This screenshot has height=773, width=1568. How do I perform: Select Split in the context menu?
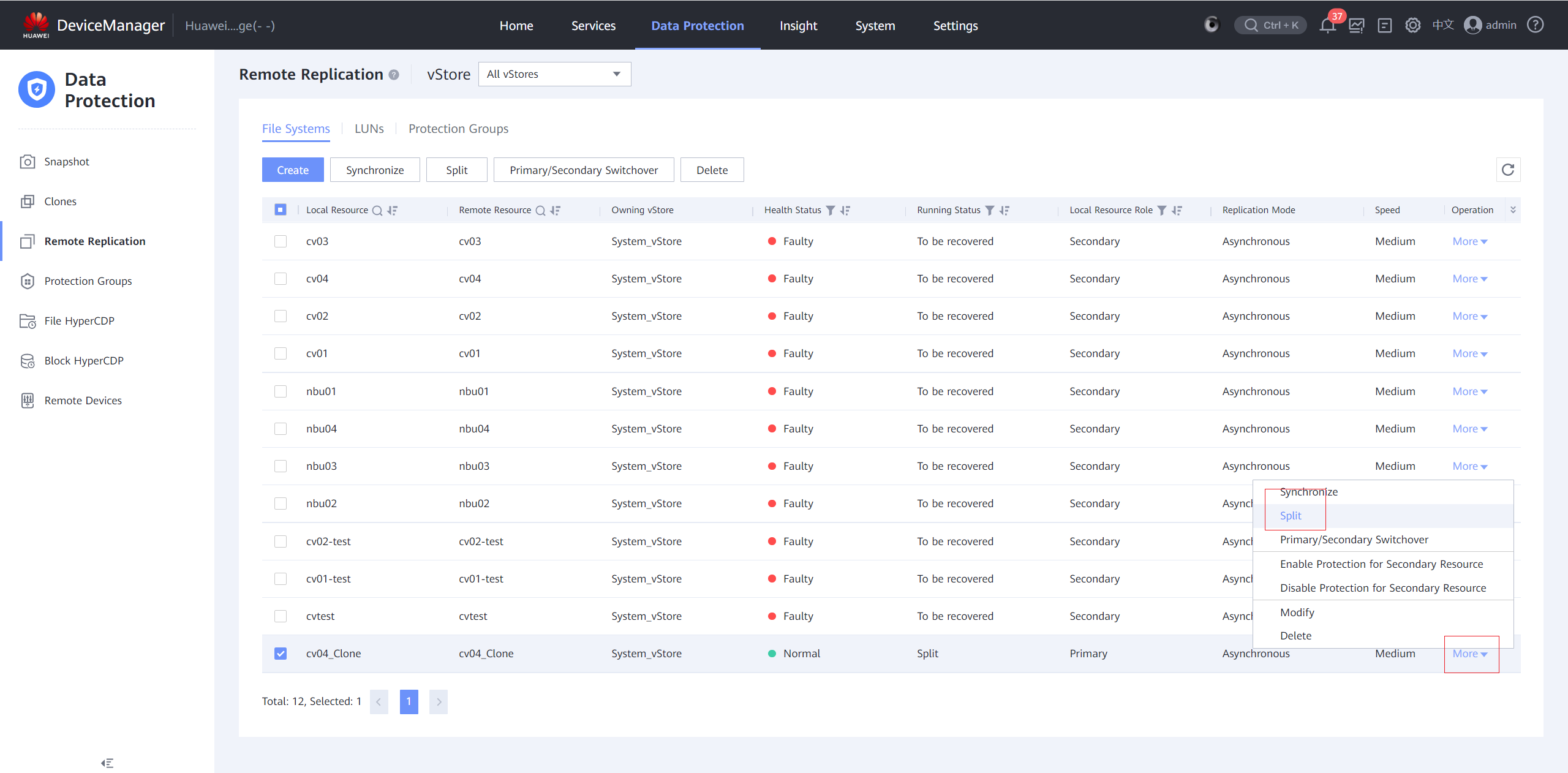coord(1291,516)
